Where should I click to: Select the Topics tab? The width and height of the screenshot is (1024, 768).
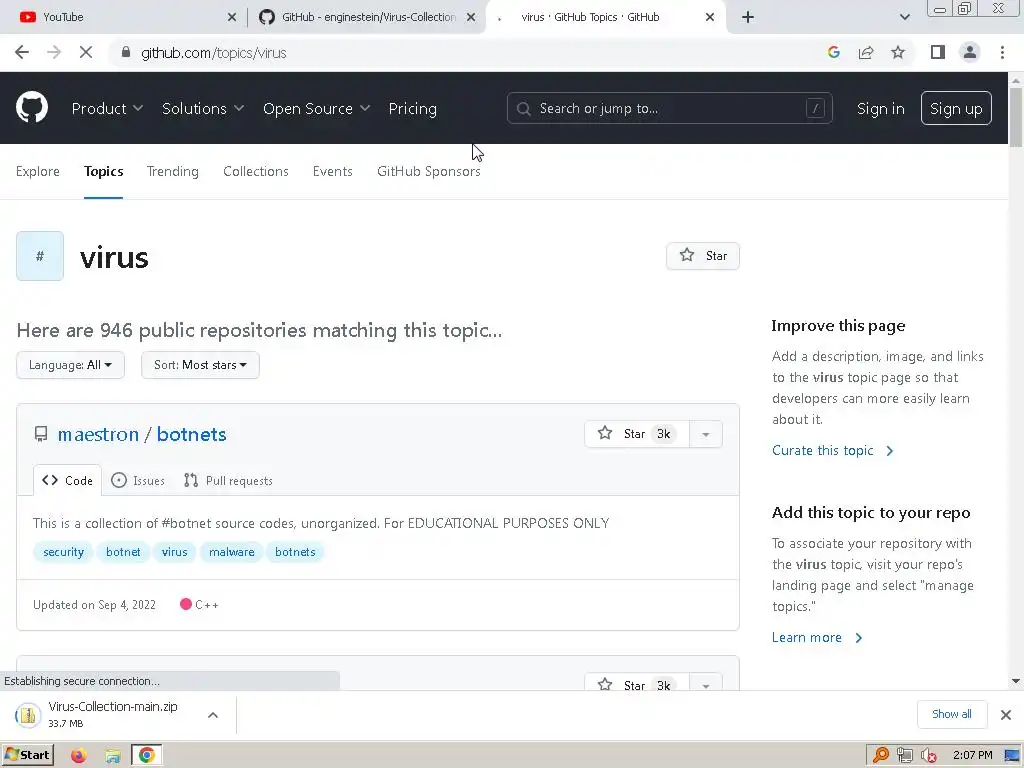pos(103,171)
